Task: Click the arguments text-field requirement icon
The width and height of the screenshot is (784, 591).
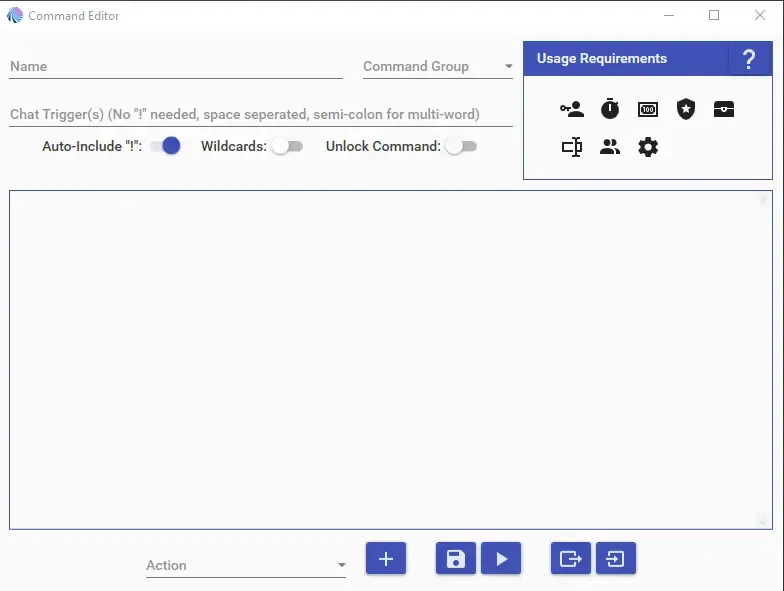Action: click(x=572, y=148)
